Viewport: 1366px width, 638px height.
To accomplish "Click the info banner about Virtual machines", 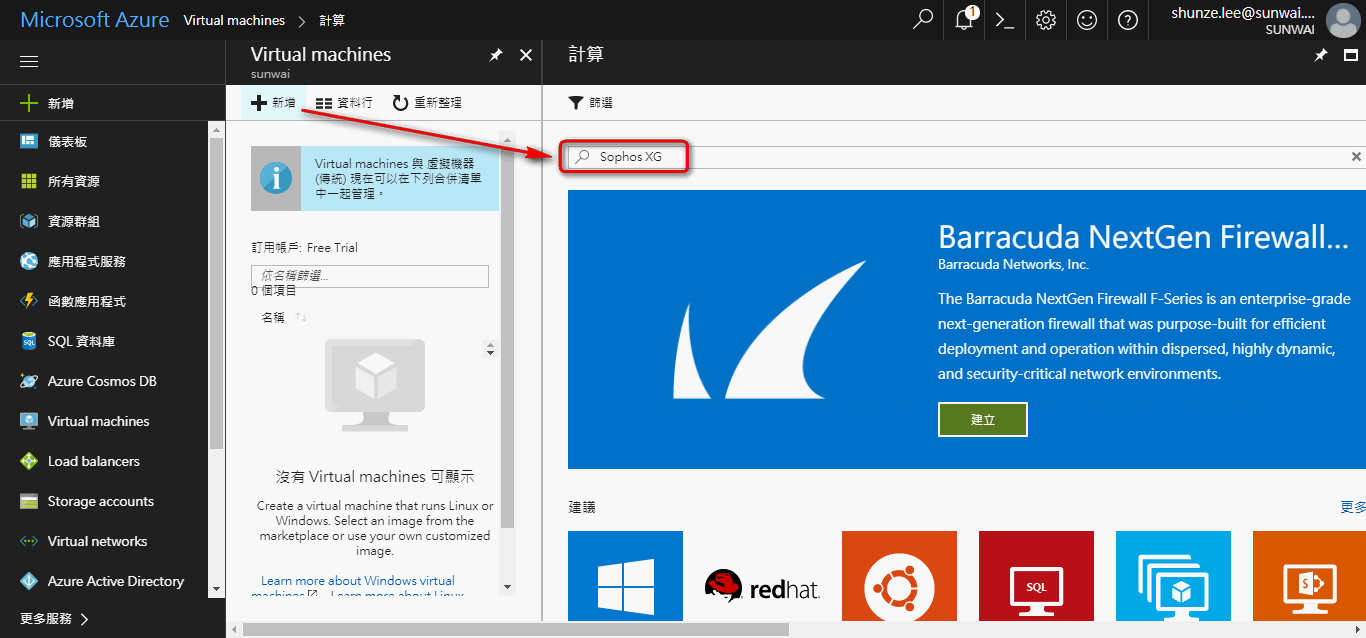I will pyautogui.click(x=375, y=178).
